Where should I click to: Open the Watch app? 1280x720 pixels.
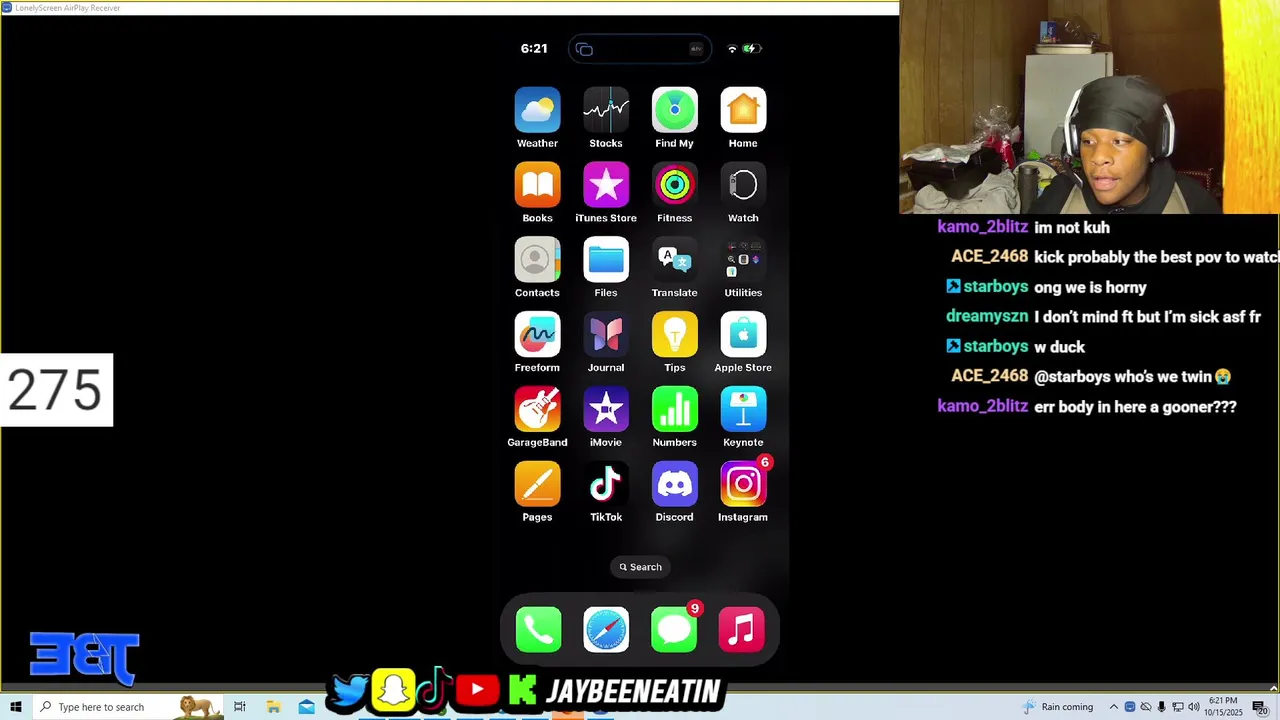coord(743,185)
